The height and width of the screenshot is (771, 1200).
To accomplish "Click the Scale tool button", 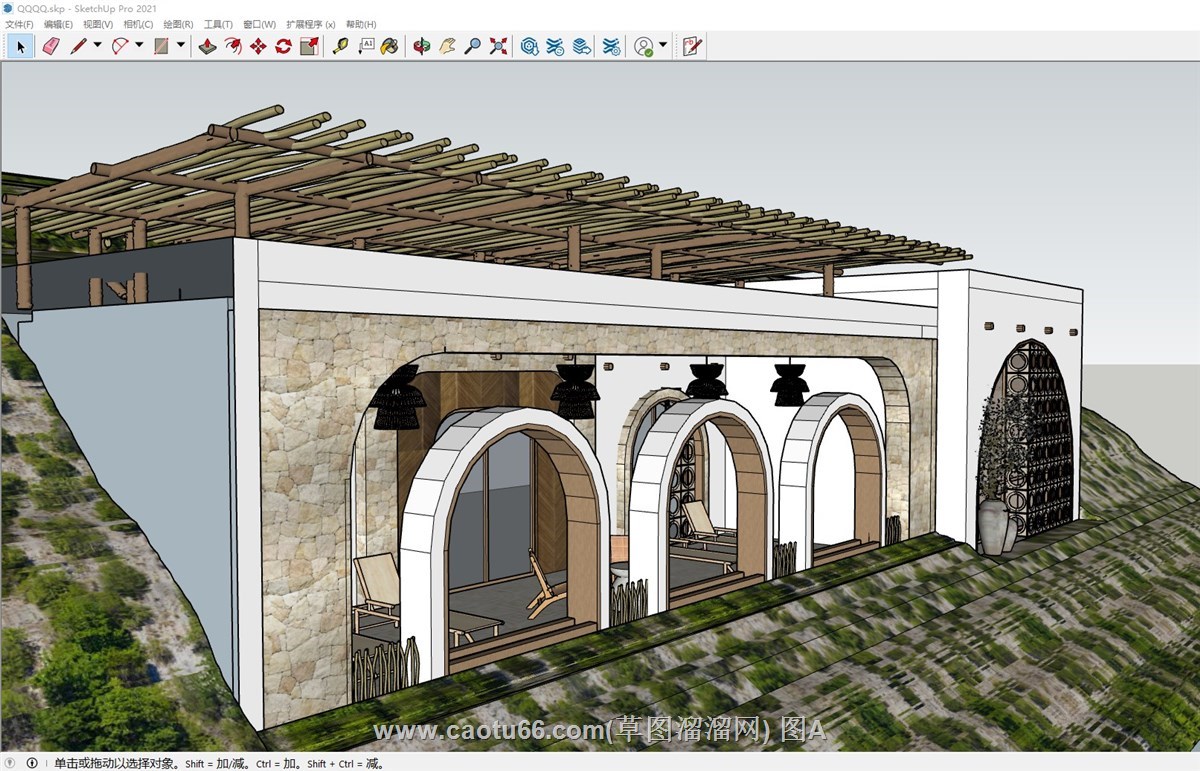I will pyautogui.click(x=309, y=46).
